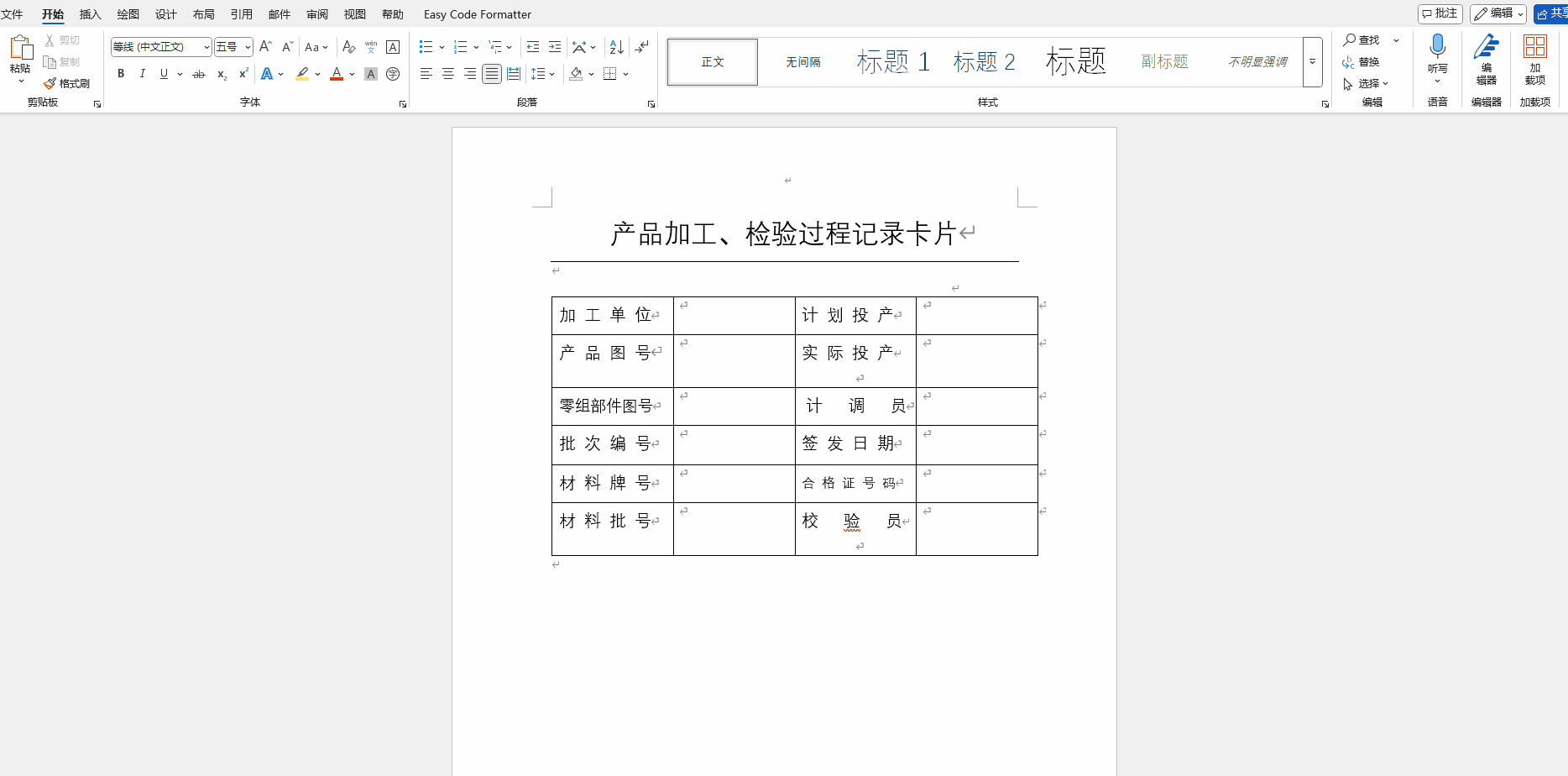Image resolution: width=1568 pixels, height=776 pixels.
Task: Toggle Italic formatting
Action: tap(143, 74)
